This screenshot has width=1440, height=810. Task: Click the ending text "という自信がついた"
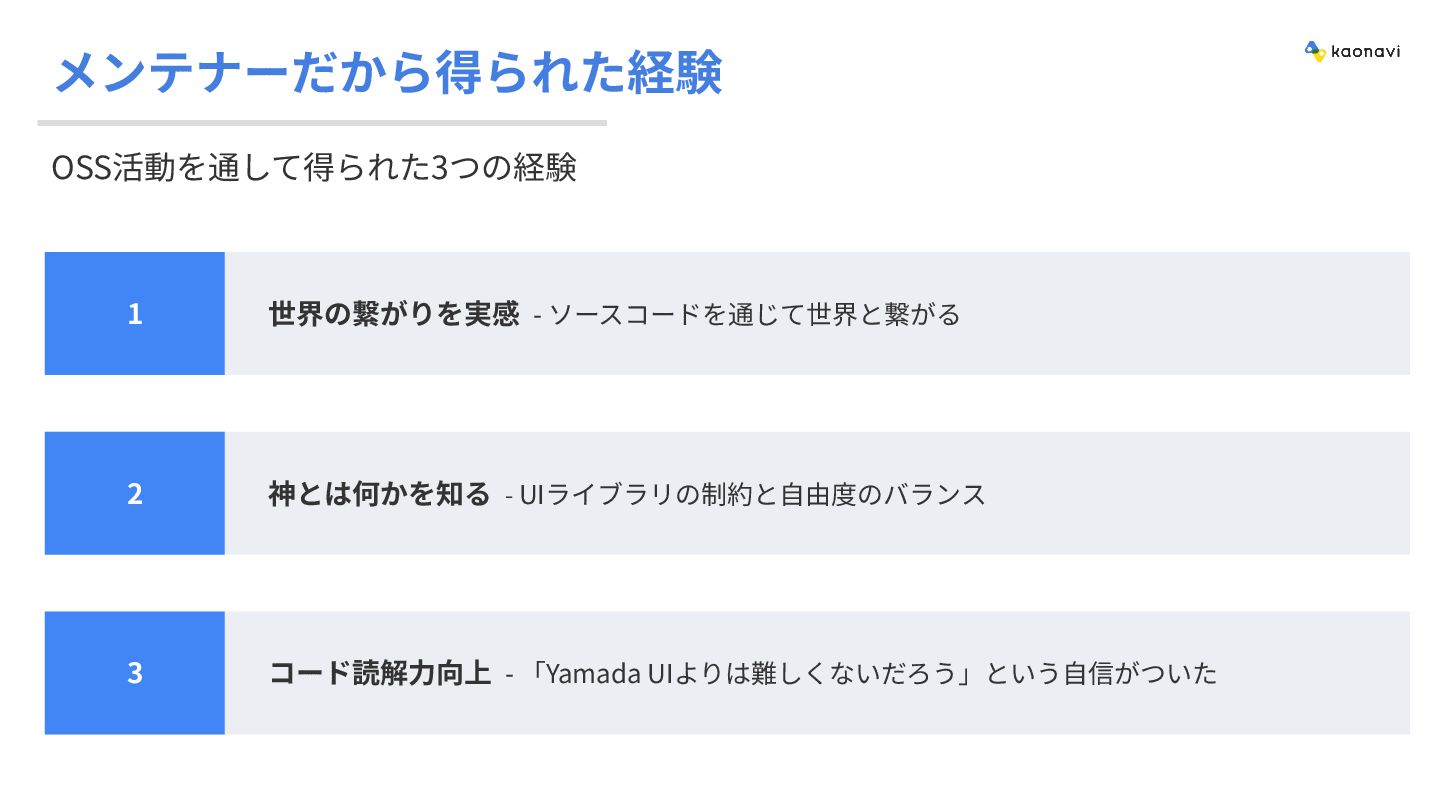tap(1101, 674)
